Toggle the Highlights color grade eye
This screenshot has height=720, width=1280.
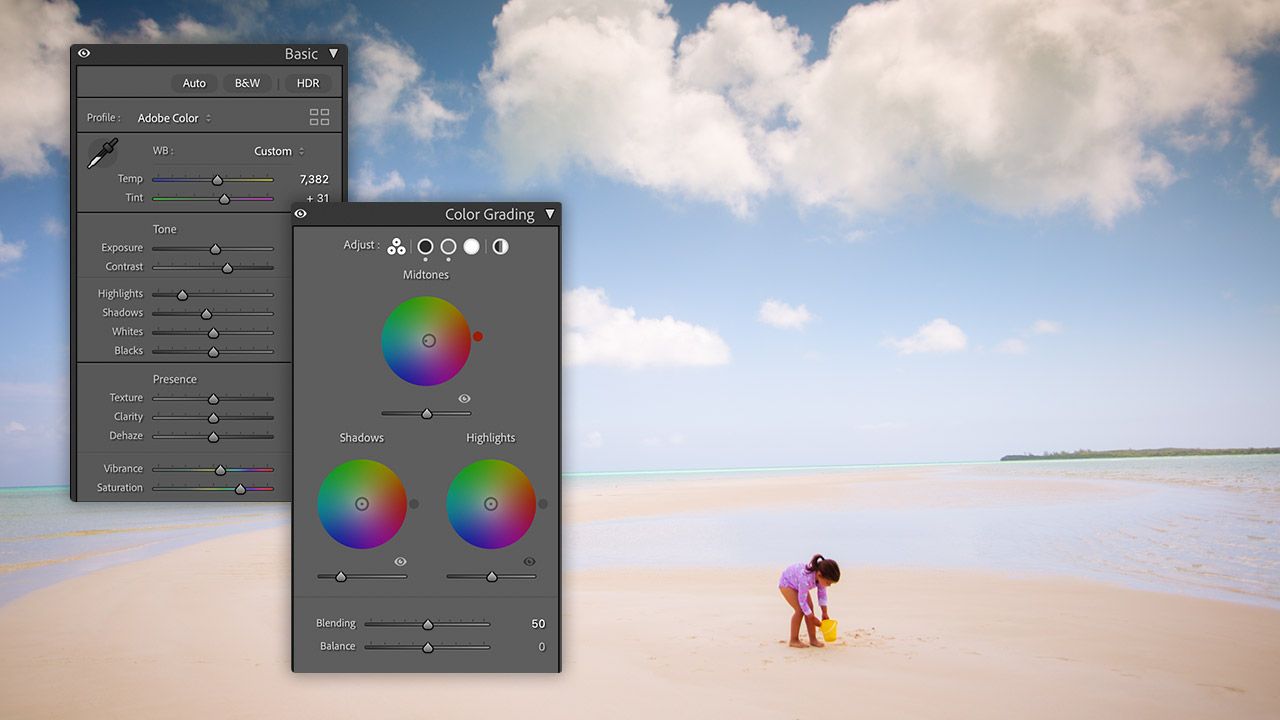coord(529,562)
